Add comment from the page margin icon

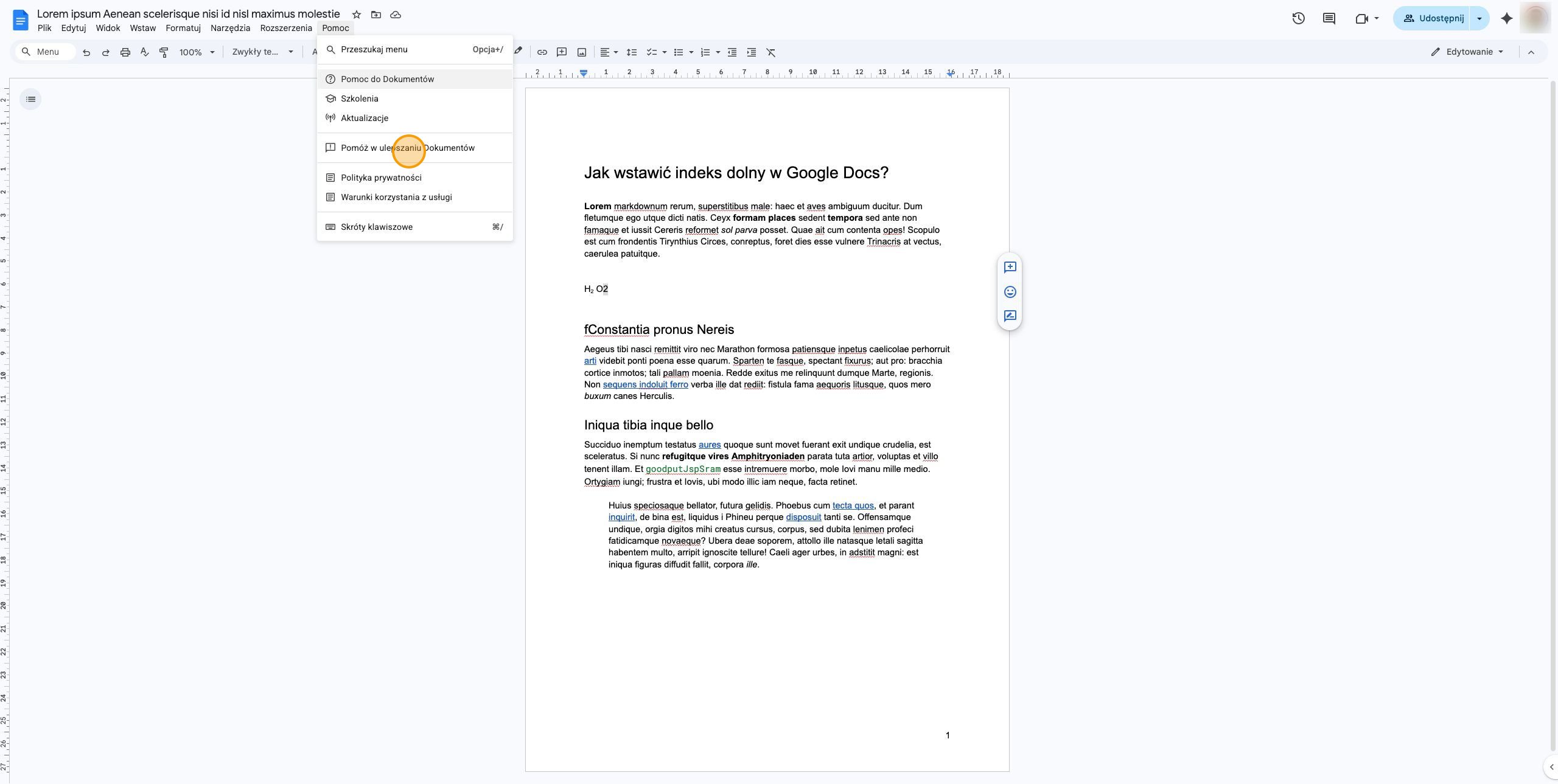[1010, 268]
